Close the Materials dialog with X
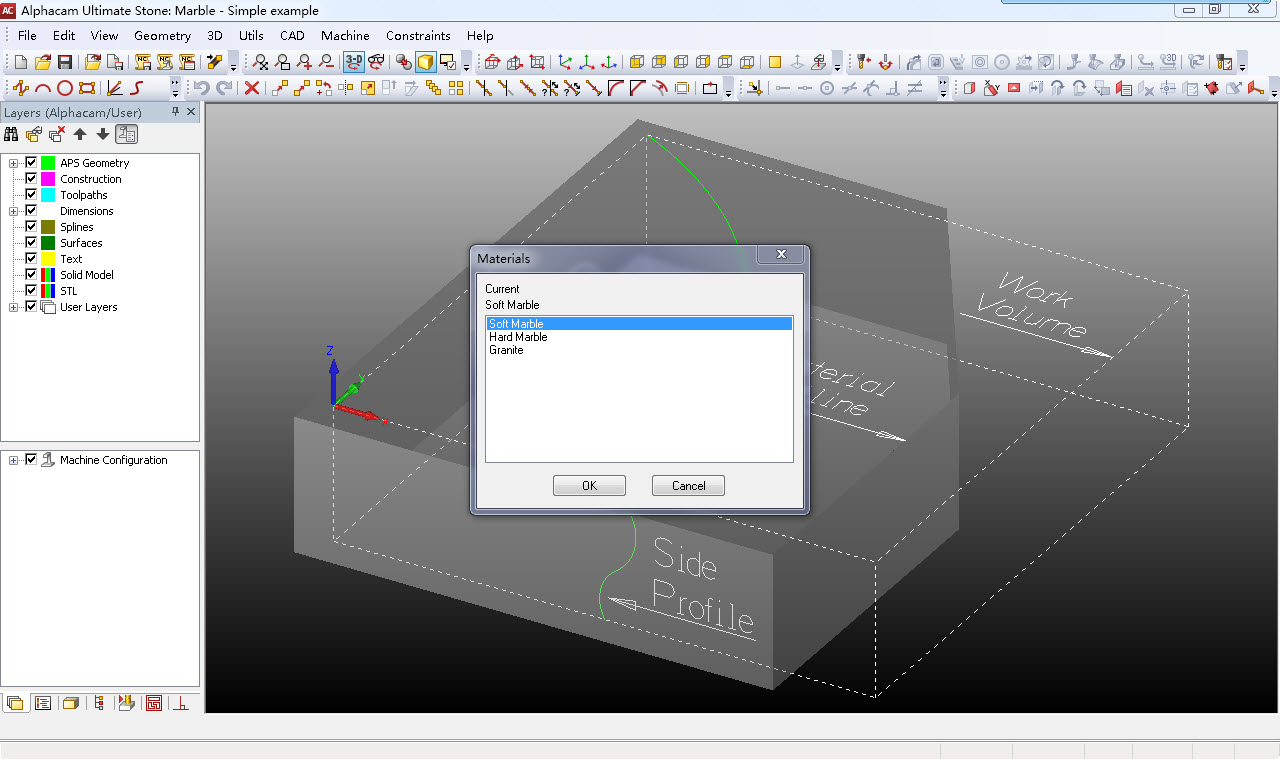Screen dimensions: 1280x760 [x=781, y=255]
